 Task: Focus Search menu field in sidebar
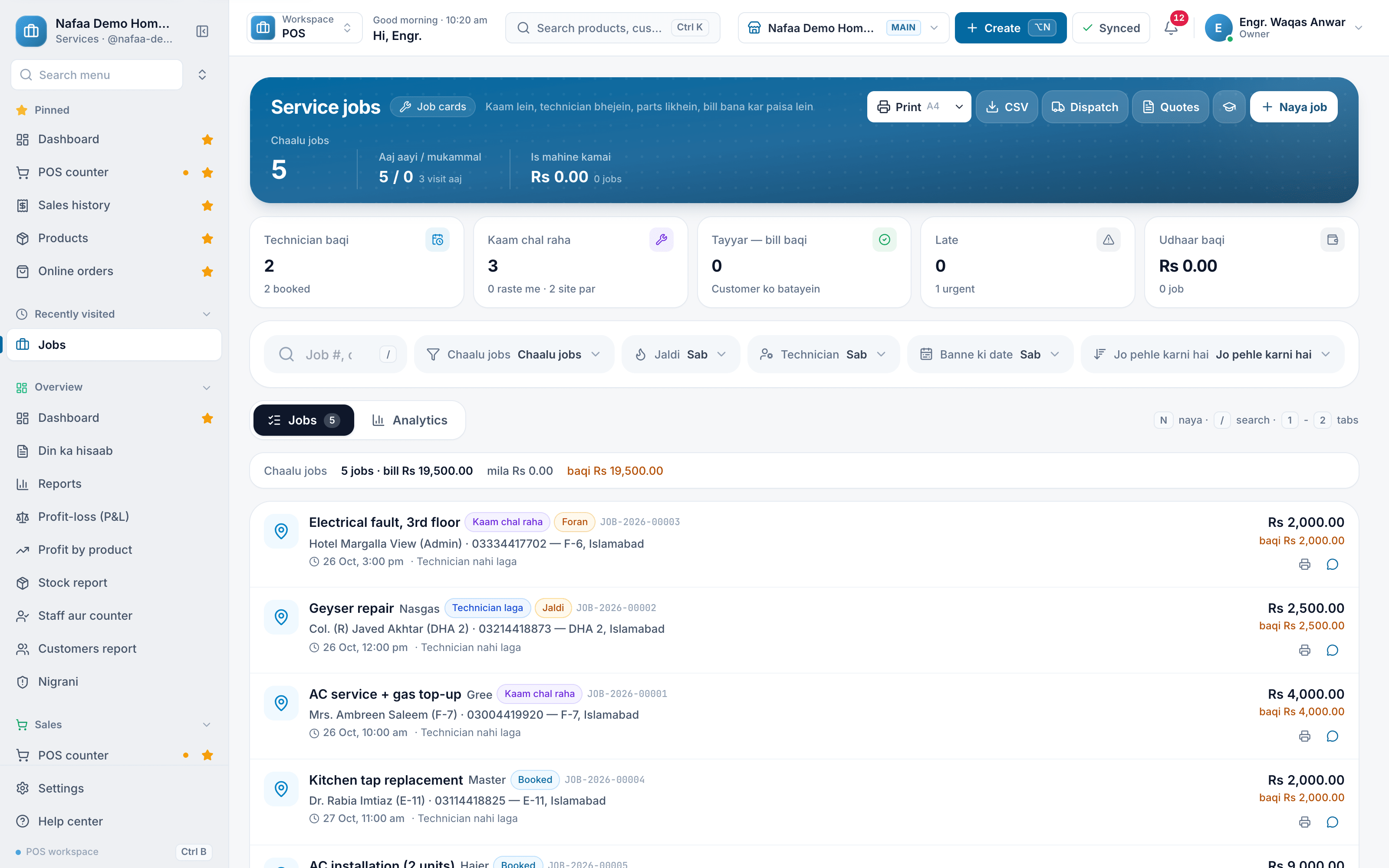coord(97,75)
